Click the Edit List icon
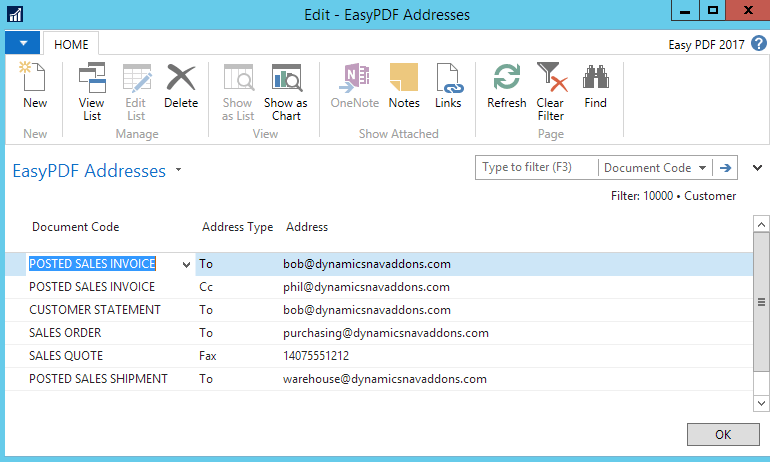 pos(137,78)
